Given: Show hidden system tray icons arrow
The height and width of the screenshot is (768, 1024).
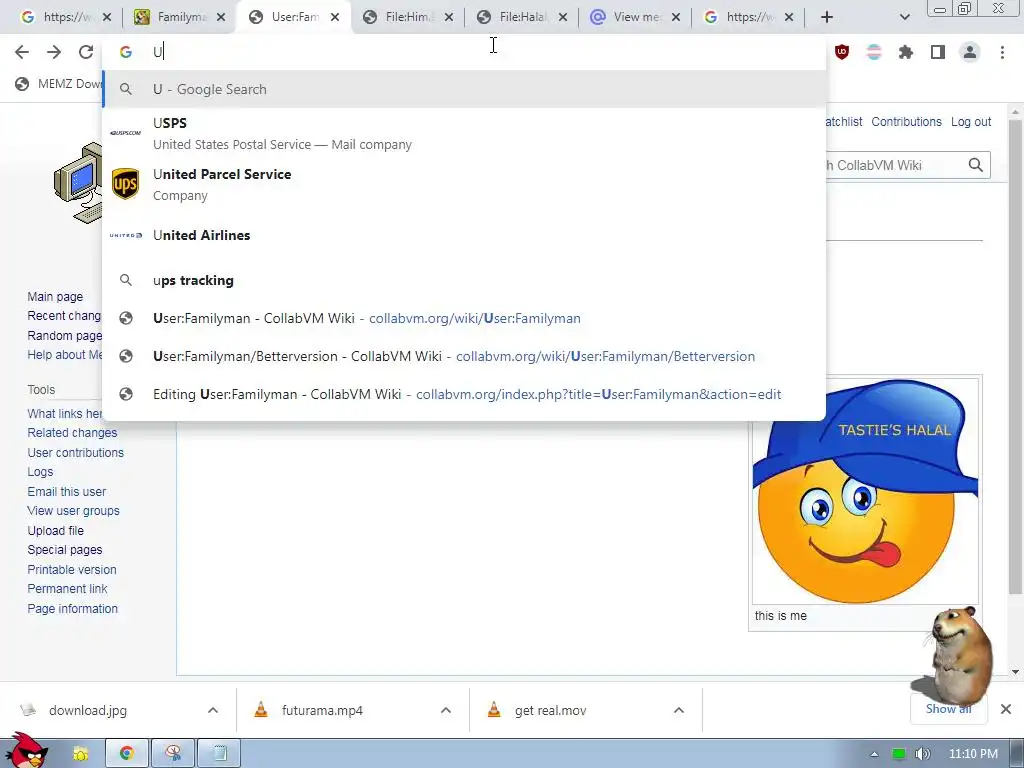Looking at the screenshot, I should pos(874,754).
